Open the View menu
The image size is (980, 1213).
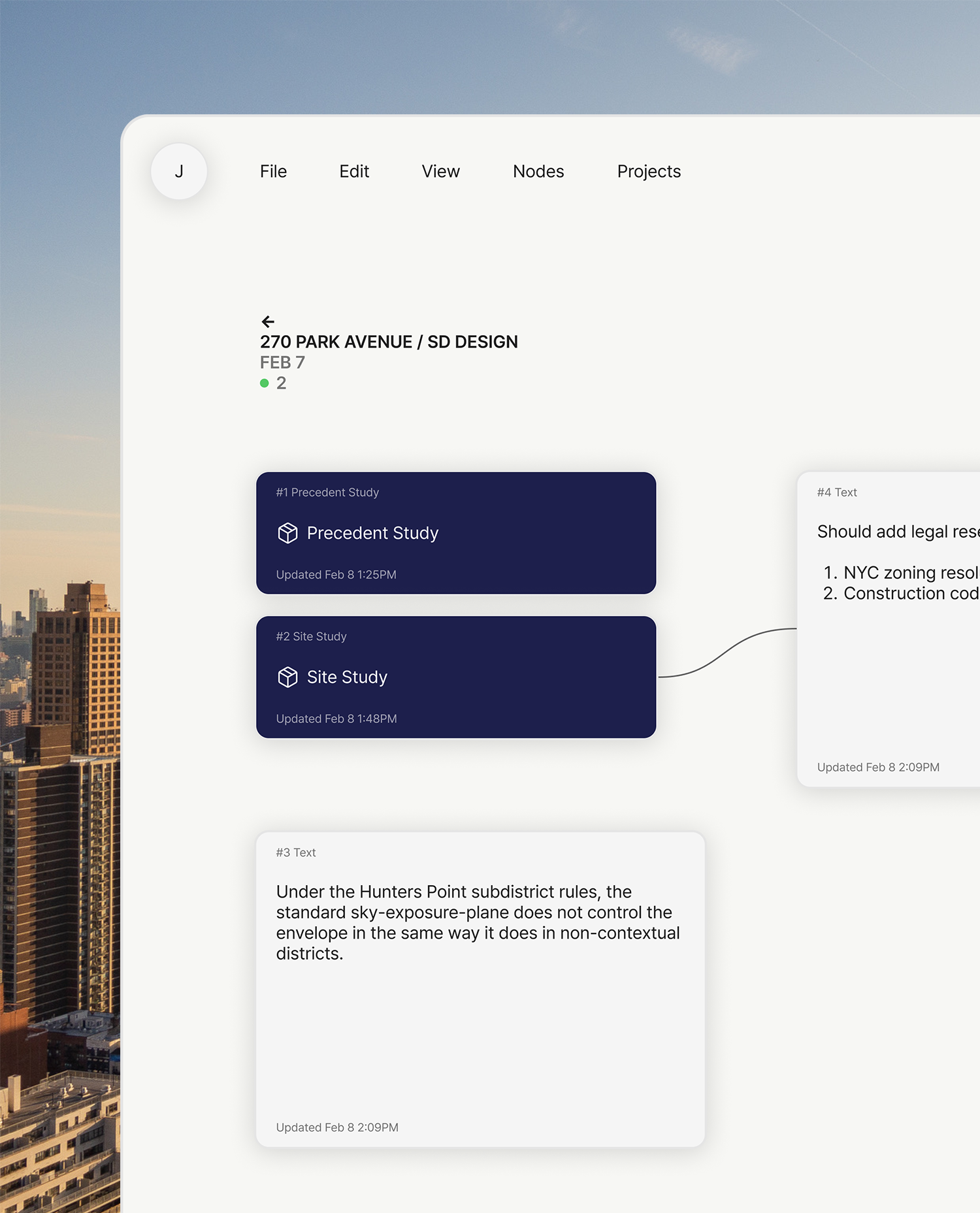coord(440,171)
